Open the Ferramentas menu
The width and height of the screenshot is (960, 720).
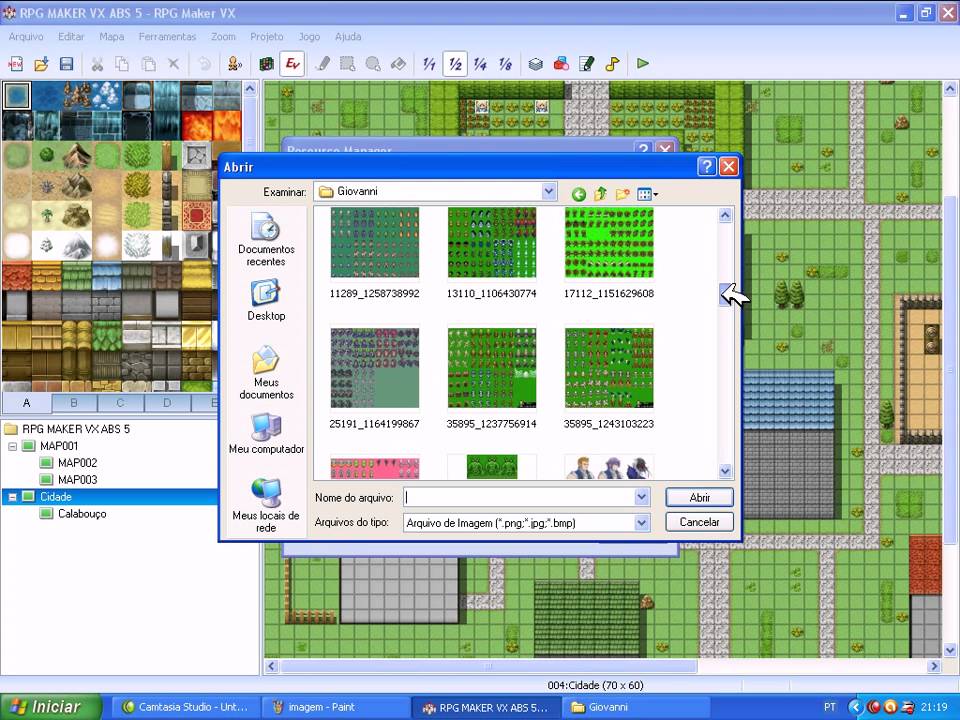167,37
